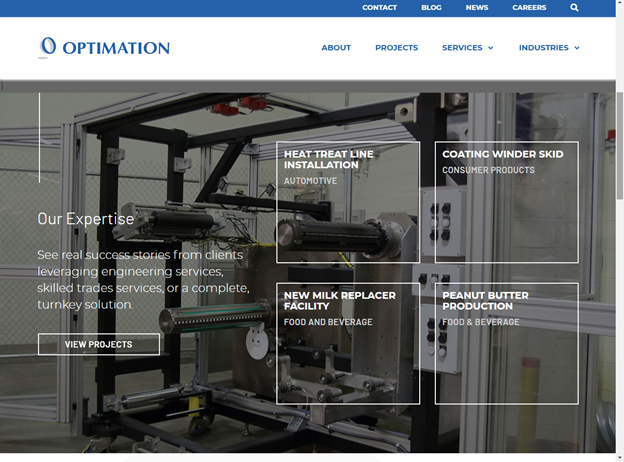This screenshot has height=462, width=624.
Task: Visit the Careers link
Action: tap(529, 8)
